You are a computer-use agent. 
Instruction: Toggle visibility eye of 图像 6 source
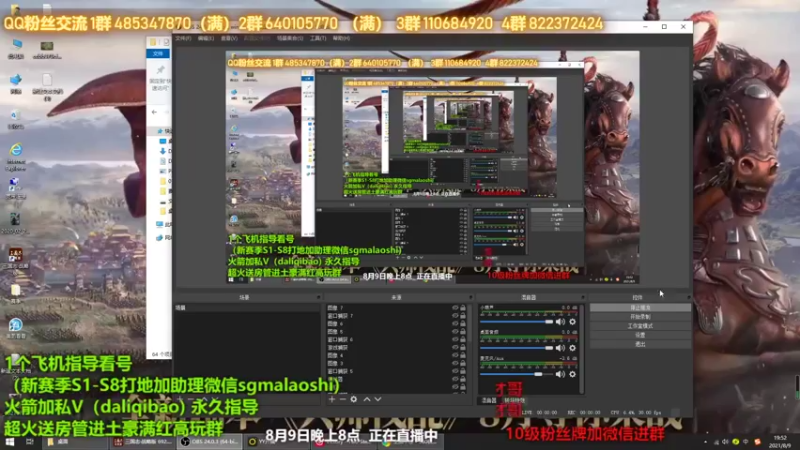point(455,323)
